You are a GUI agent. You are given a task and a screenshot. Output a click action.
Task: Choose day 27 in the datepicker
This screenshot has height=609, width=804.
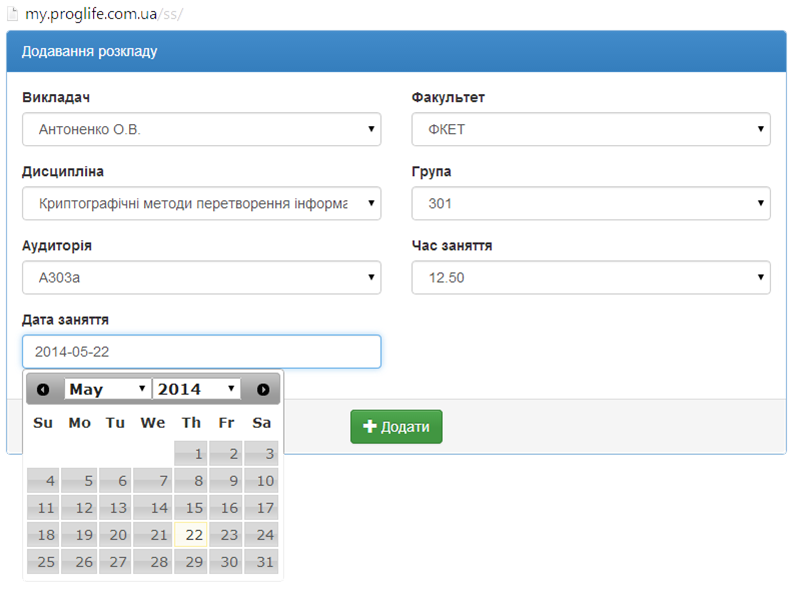point(117,562)
